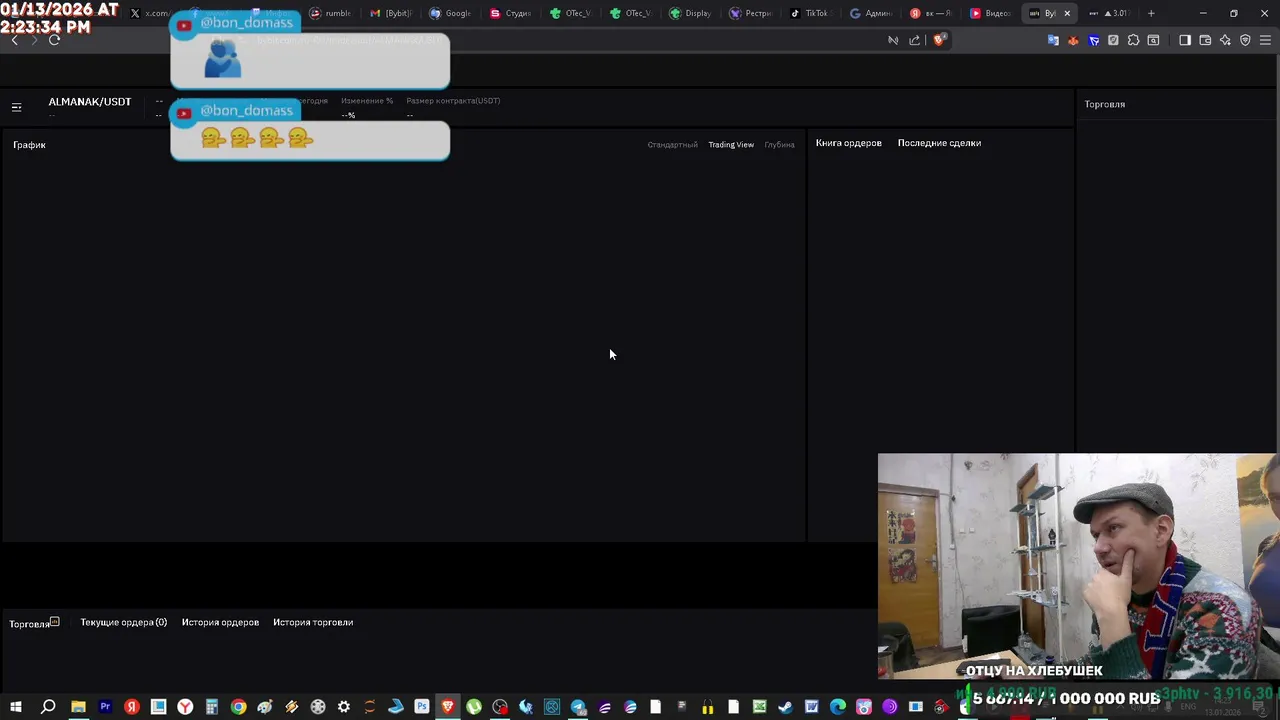
Task: Open Microsoft Edge from taskbar
Action: (837, 707)
